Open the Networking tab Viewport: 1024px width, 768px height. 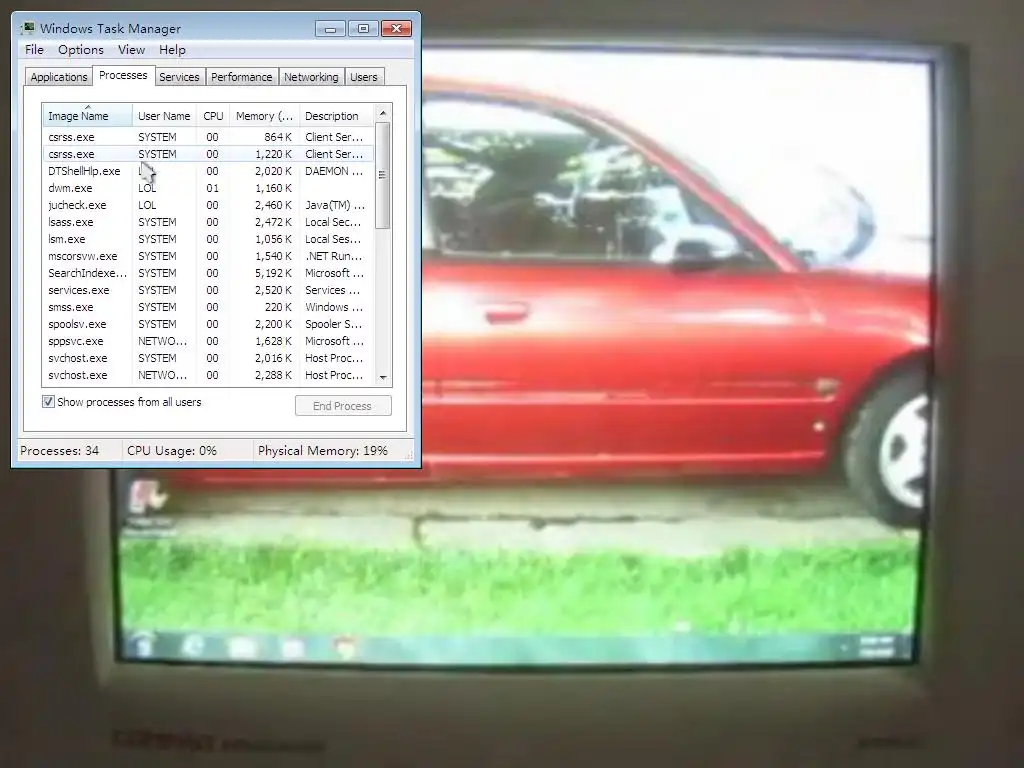click(311, 77)
